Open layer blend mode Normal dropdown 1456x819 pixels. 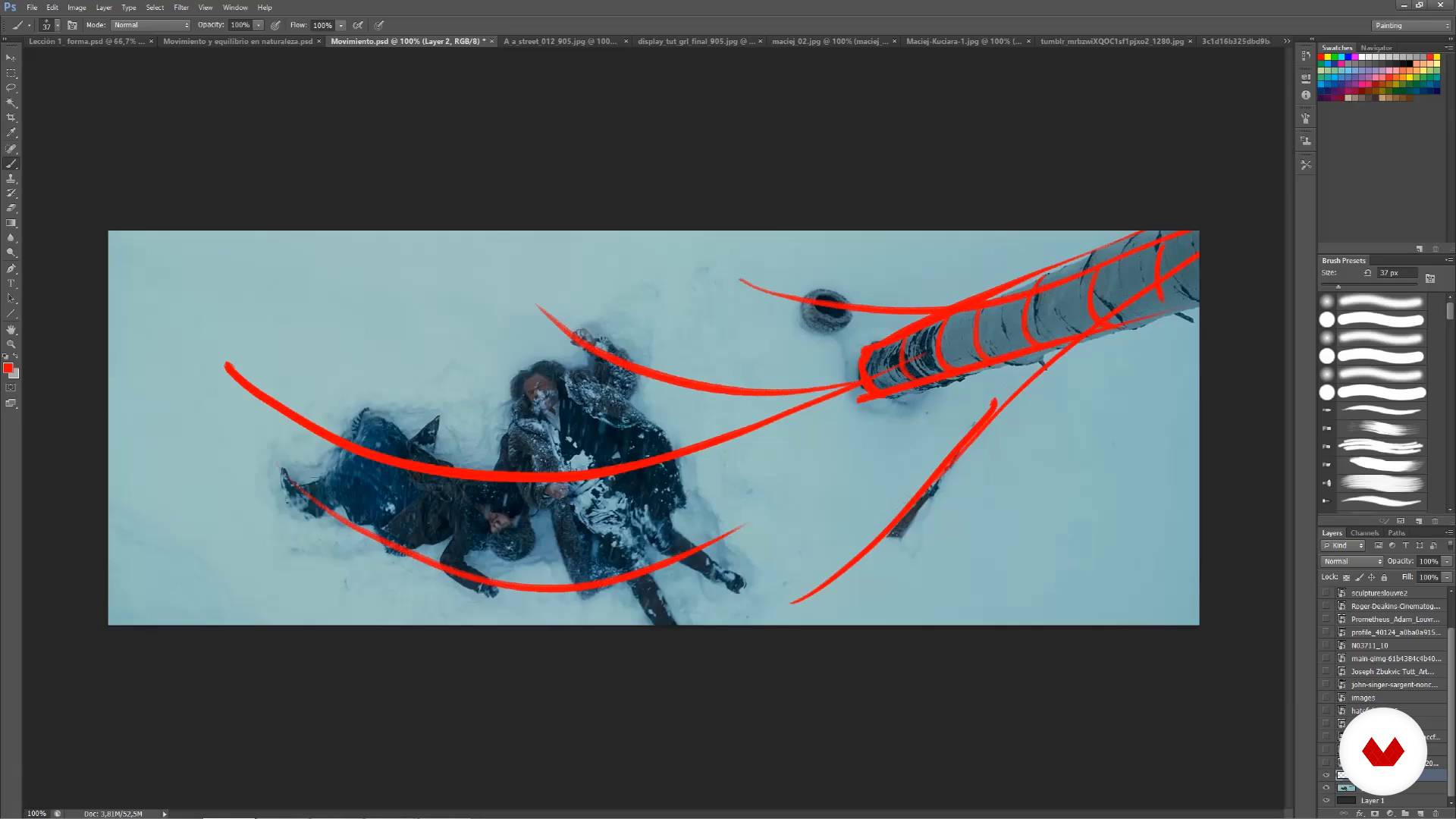pos(1352,561)
